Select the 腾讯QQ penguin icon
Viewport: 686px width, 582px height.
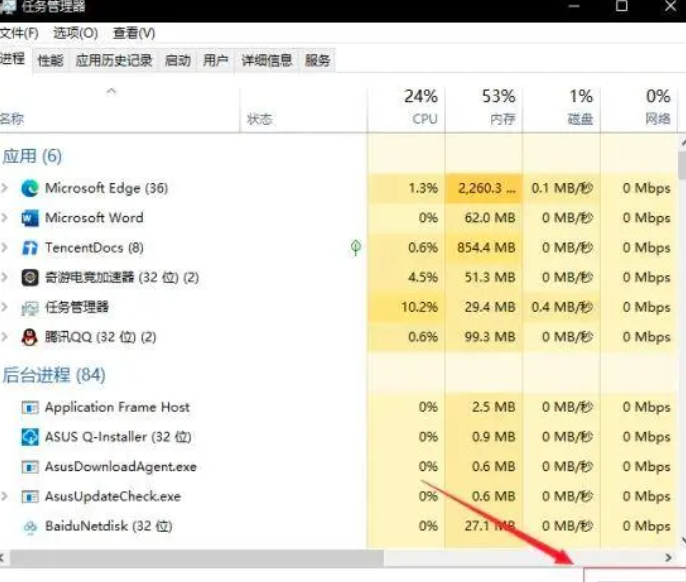29,337
